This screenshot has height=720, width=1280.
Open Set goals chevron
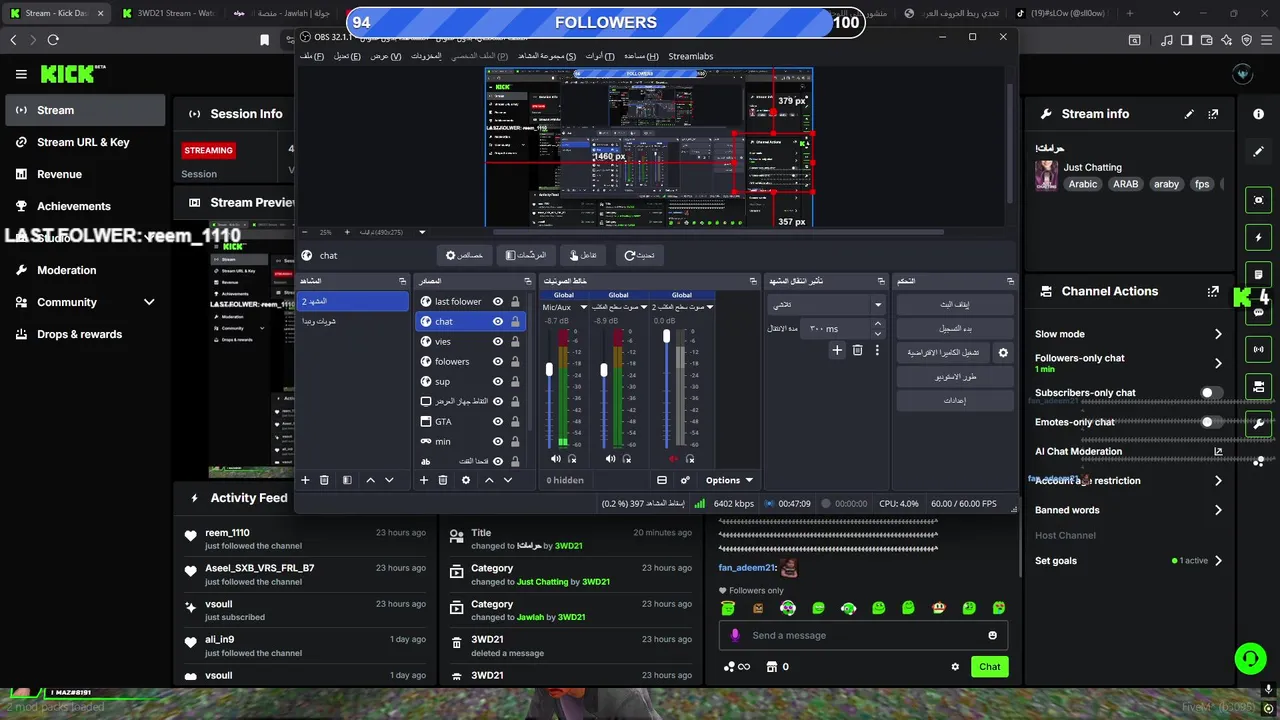tap(1218, 561)
